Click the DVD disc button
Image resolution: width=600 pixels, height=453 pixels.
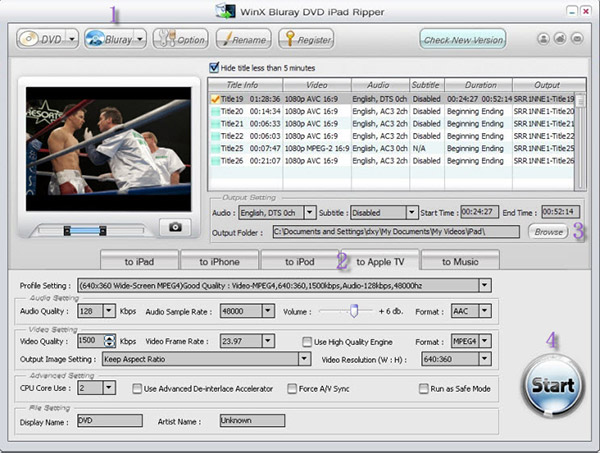(x=41, y=39)
